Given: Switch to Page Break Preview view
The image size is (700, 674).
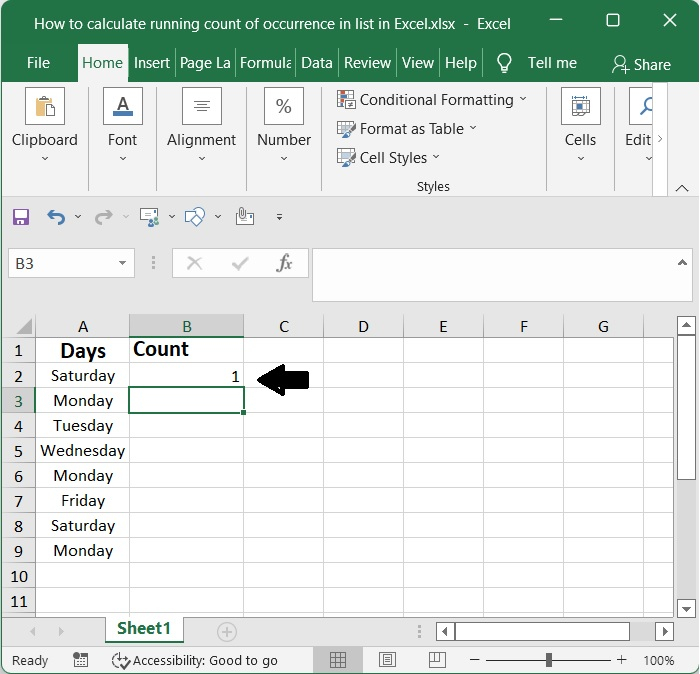Looking at the screenshot, I should 435,660.
